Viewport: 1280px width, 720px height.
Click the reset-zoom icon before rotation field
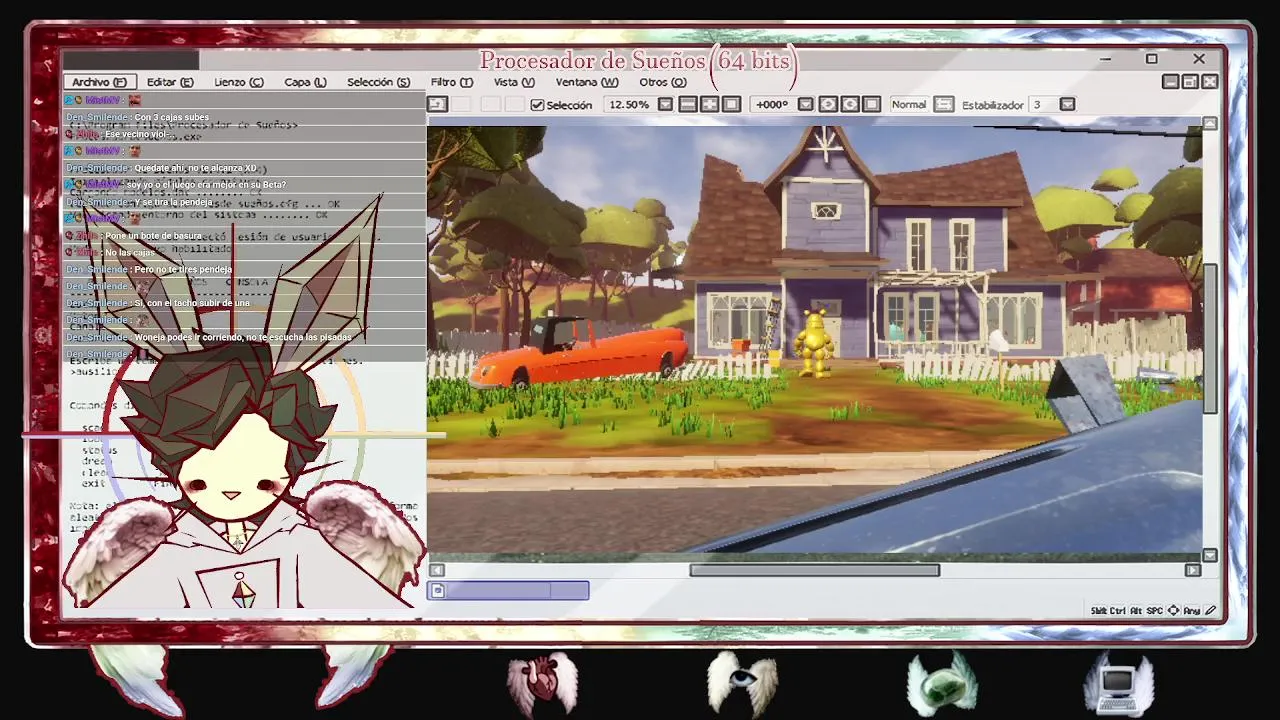click(x=731, y=104)
